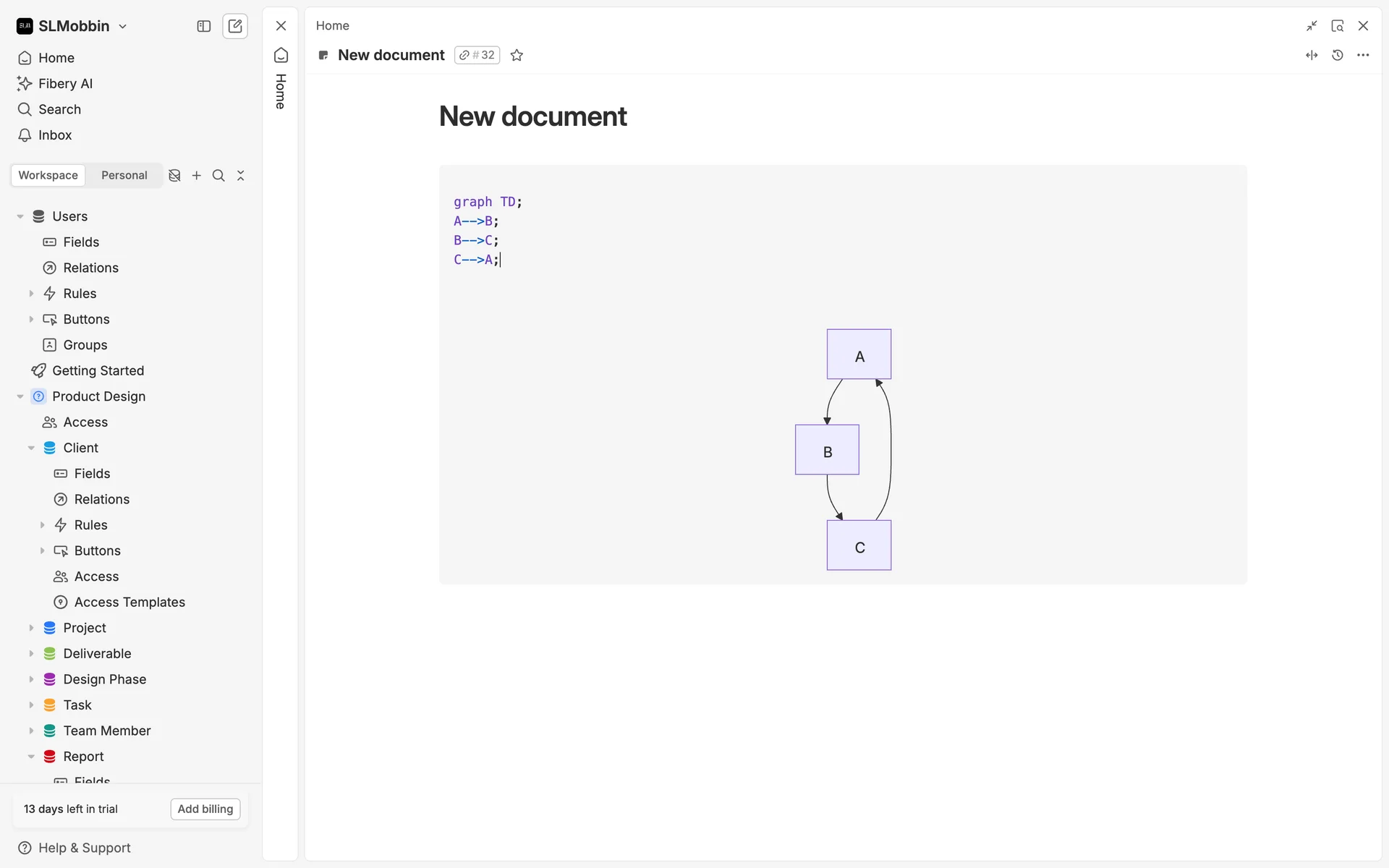Click the Add billing button
This screenshot has height=868, width=1389.
[205, 809]
